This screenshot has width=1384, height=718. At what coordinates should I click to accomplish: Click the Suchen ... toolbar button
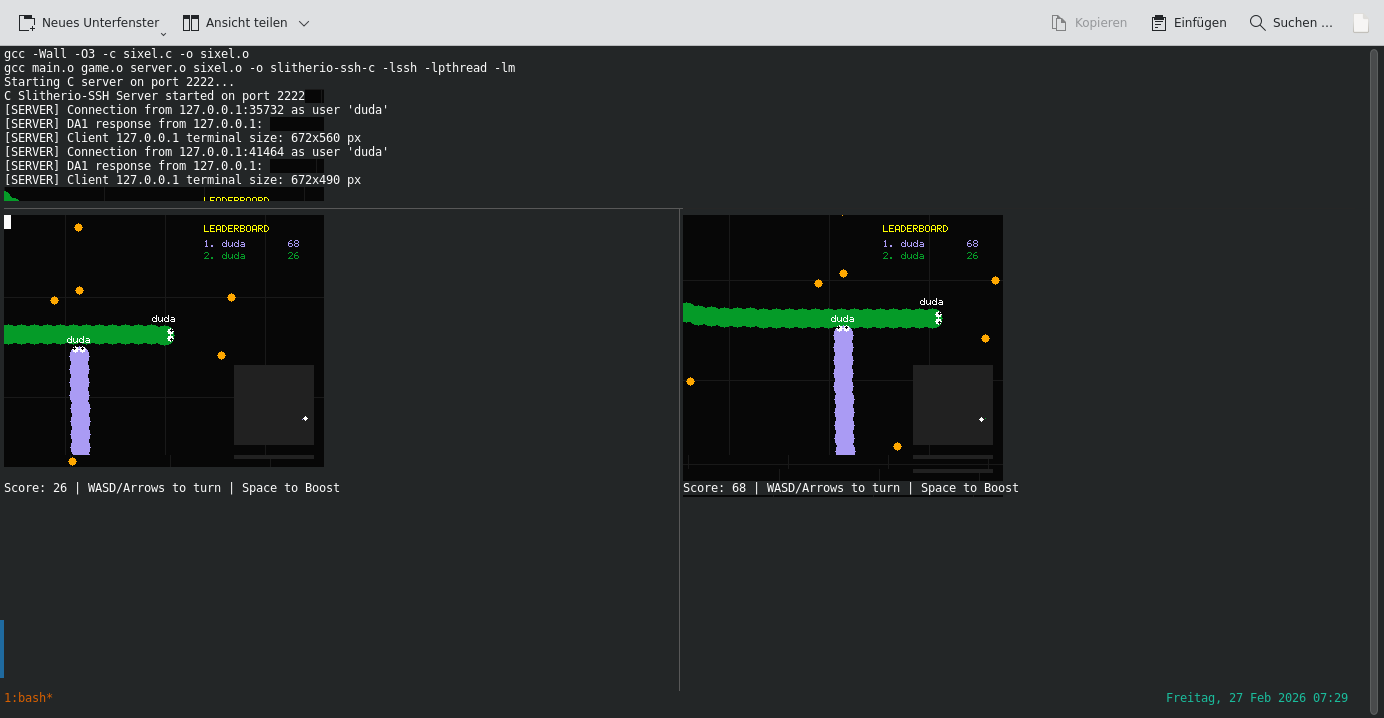click(1290, 22)
